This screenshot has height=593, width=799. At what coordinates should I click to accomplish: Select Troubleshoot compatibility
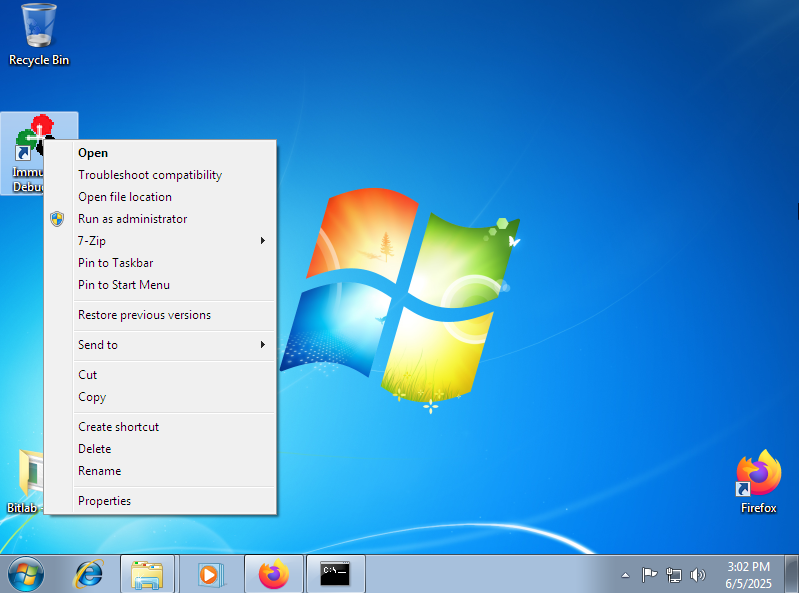click(x=161, y=175)
